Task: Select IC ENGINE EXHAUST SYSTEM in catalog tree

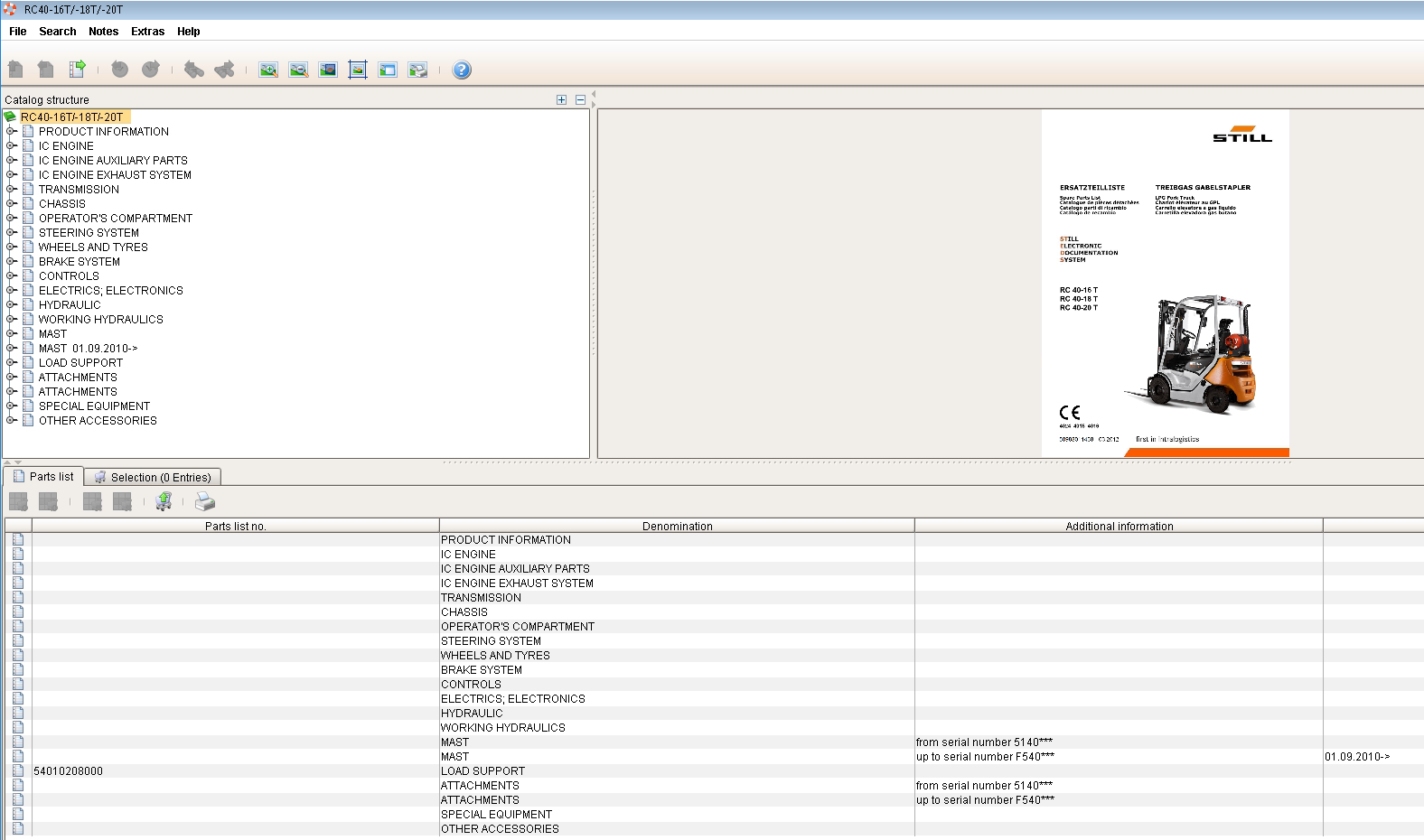Action: 115,174
